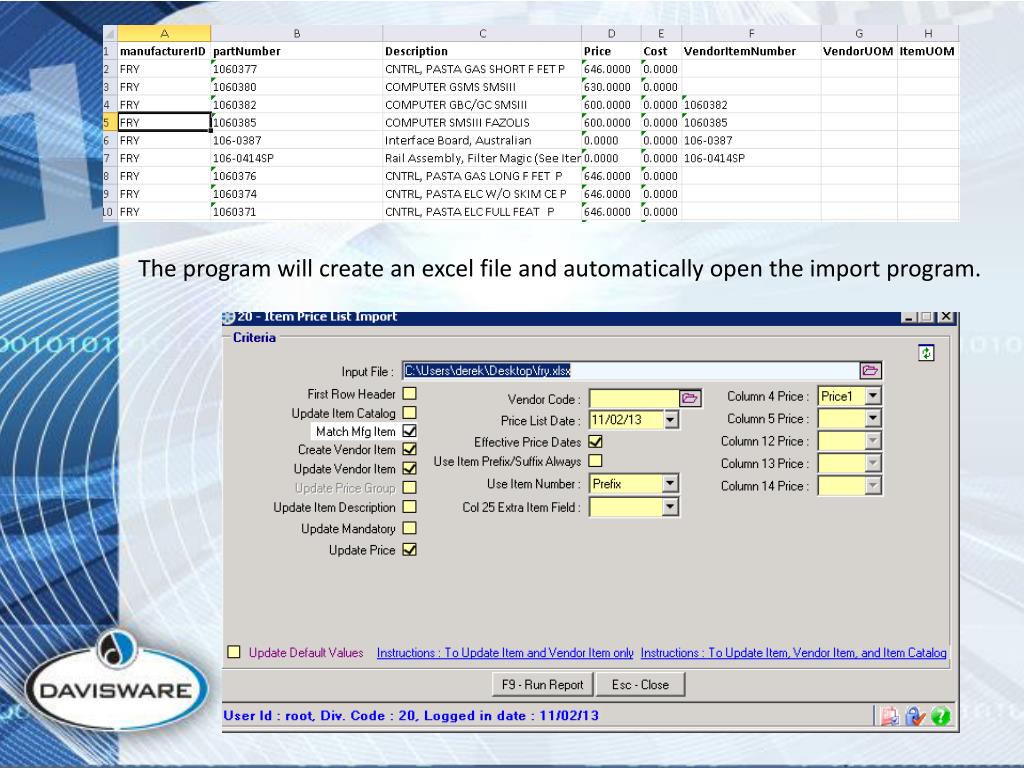Open the Use Item Number dropdown
The width and height of the screenshot is (1024, 768).
click(x=670, y=484)
